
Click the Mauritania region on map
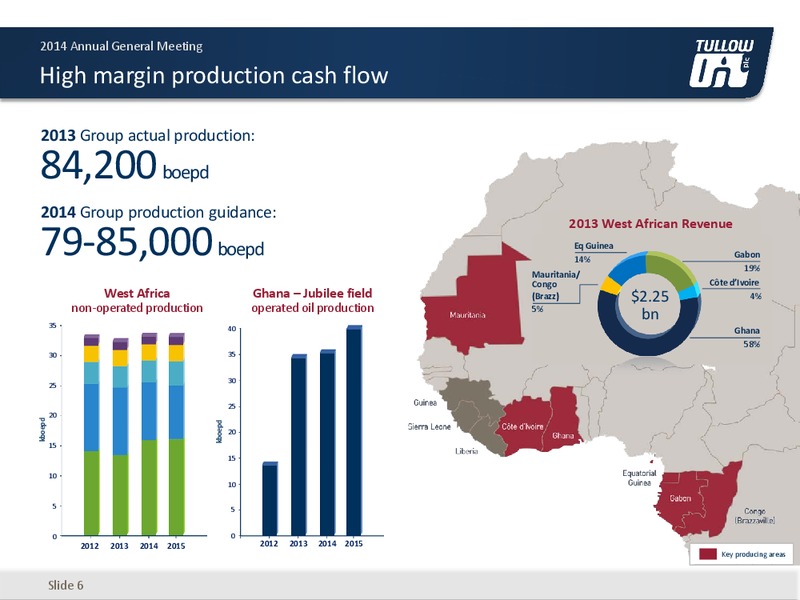click(474, 304)
